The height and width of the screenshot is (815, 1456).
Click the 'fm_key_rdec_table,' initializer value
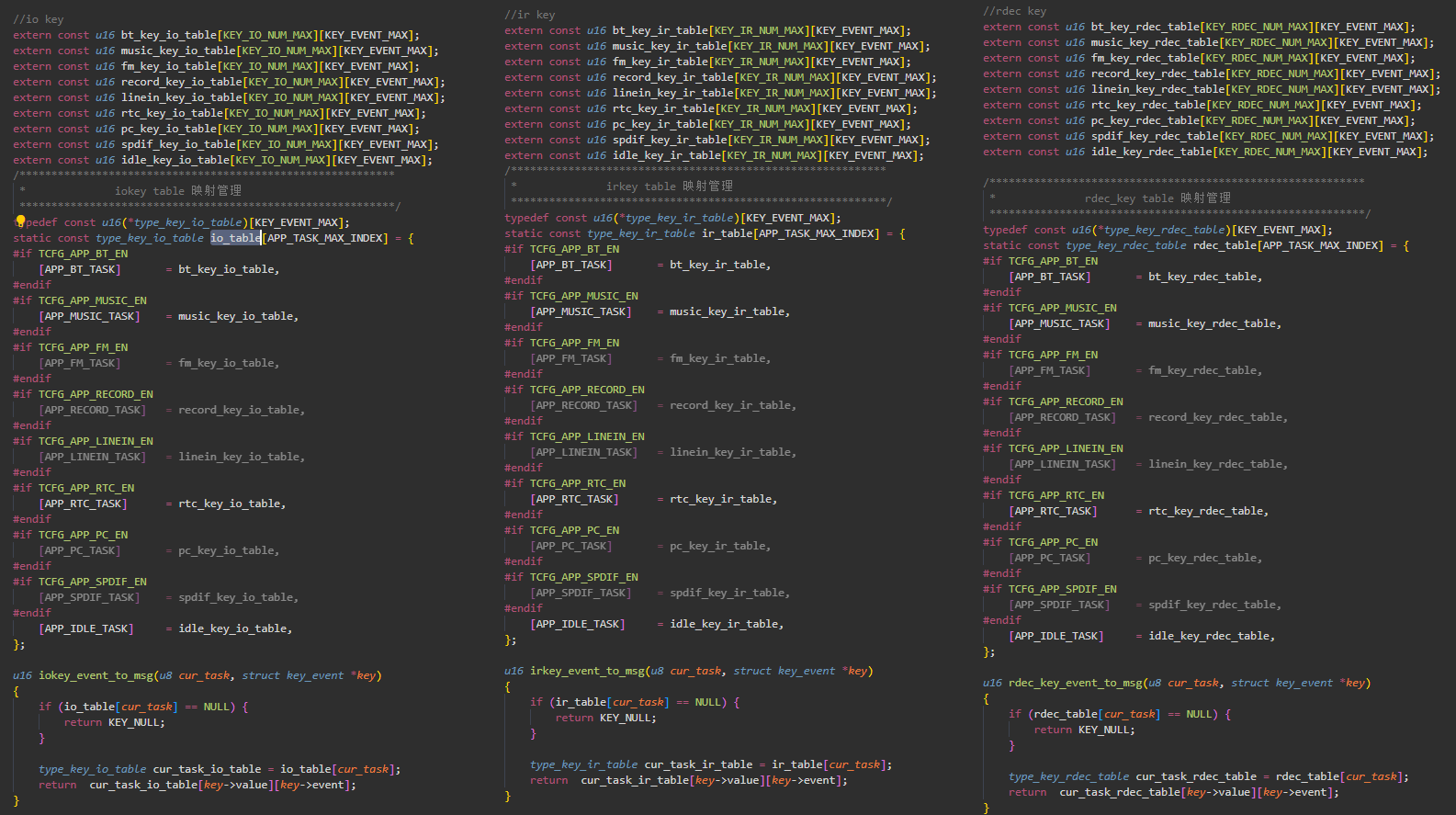[x=1205, y=370]
